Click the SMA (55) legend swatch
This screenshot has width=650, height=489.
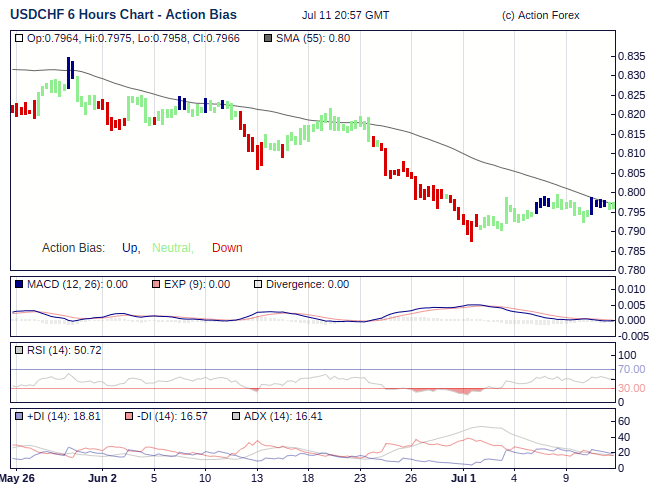[x=267, y=38]
